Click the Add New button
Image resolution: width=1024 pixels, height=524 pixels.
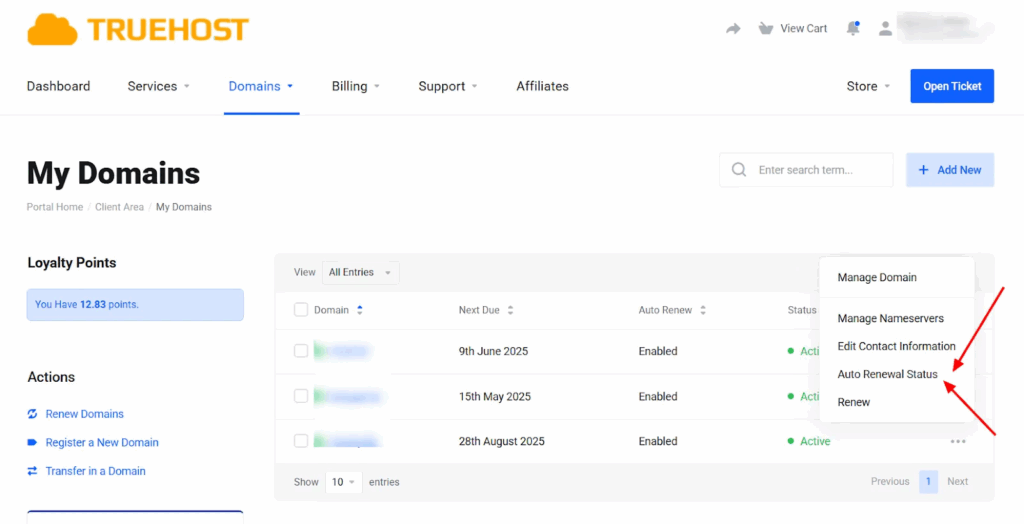(x=950, y=170)
